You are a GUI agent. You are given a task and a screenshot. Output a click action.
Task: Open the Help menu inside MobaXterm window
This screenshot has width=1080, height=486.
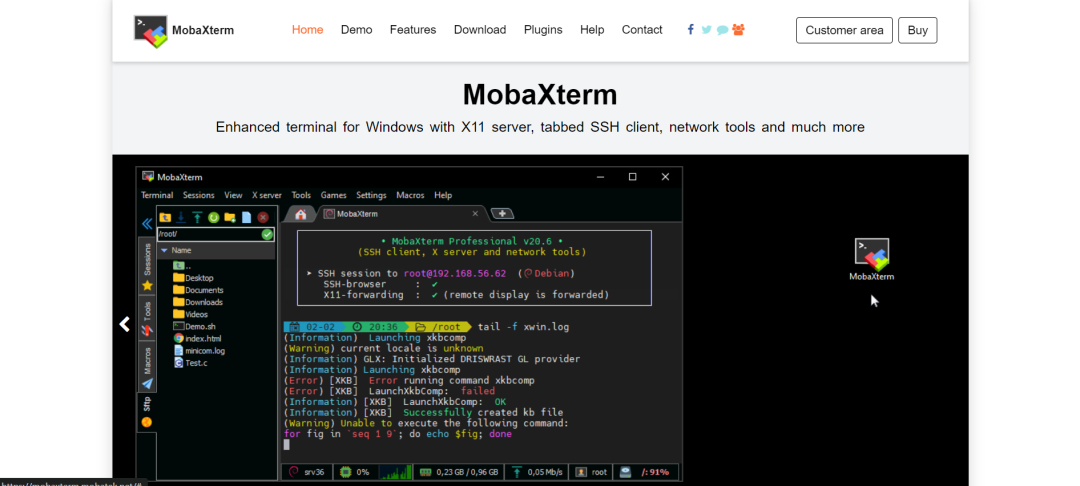click(443, 196)
